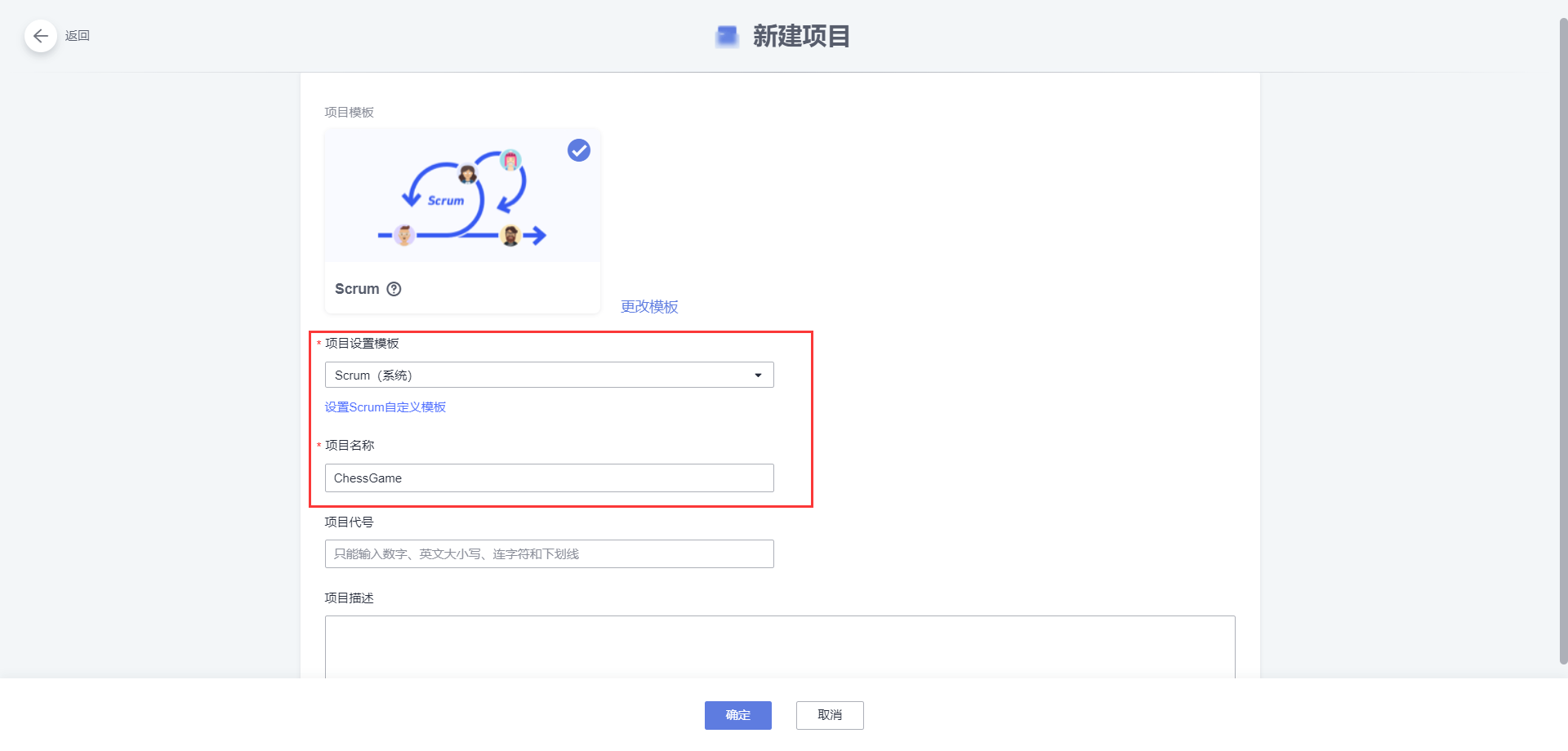Viewport: 1568px width, 751px height.
Task: Expand the project settings template selector
Action: [x=549, y=375]
